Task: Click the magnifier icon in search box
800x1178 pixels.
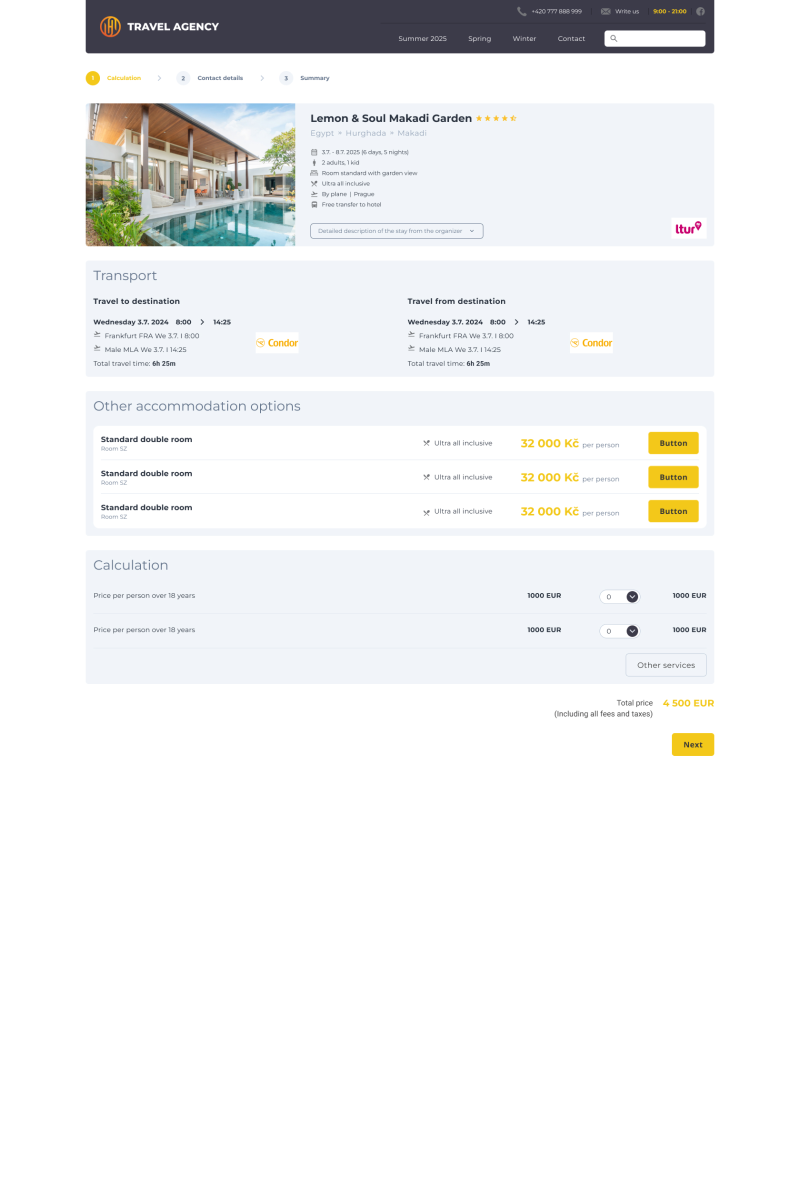Action: pyautogui.click(x=614, y=38)
